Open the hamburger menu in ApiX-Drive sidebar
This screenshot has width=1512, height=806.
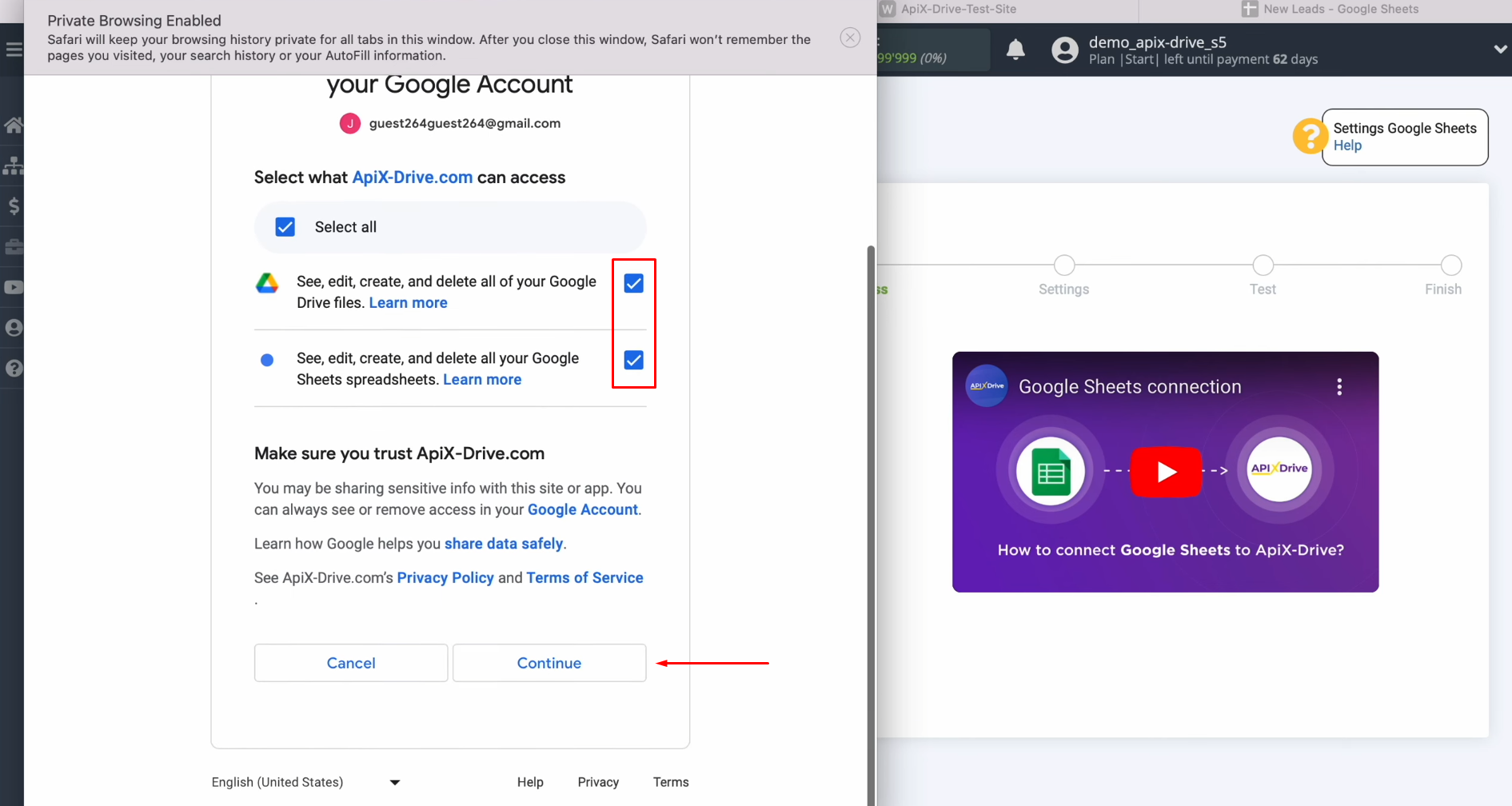[14, 50]
